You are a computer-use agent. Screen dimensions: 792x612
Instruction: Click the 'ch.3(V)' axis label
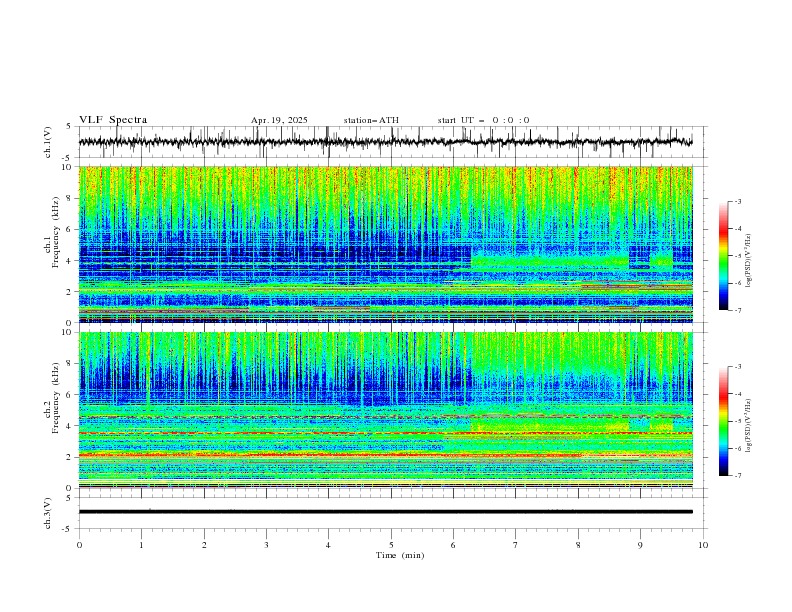[48, 513]
